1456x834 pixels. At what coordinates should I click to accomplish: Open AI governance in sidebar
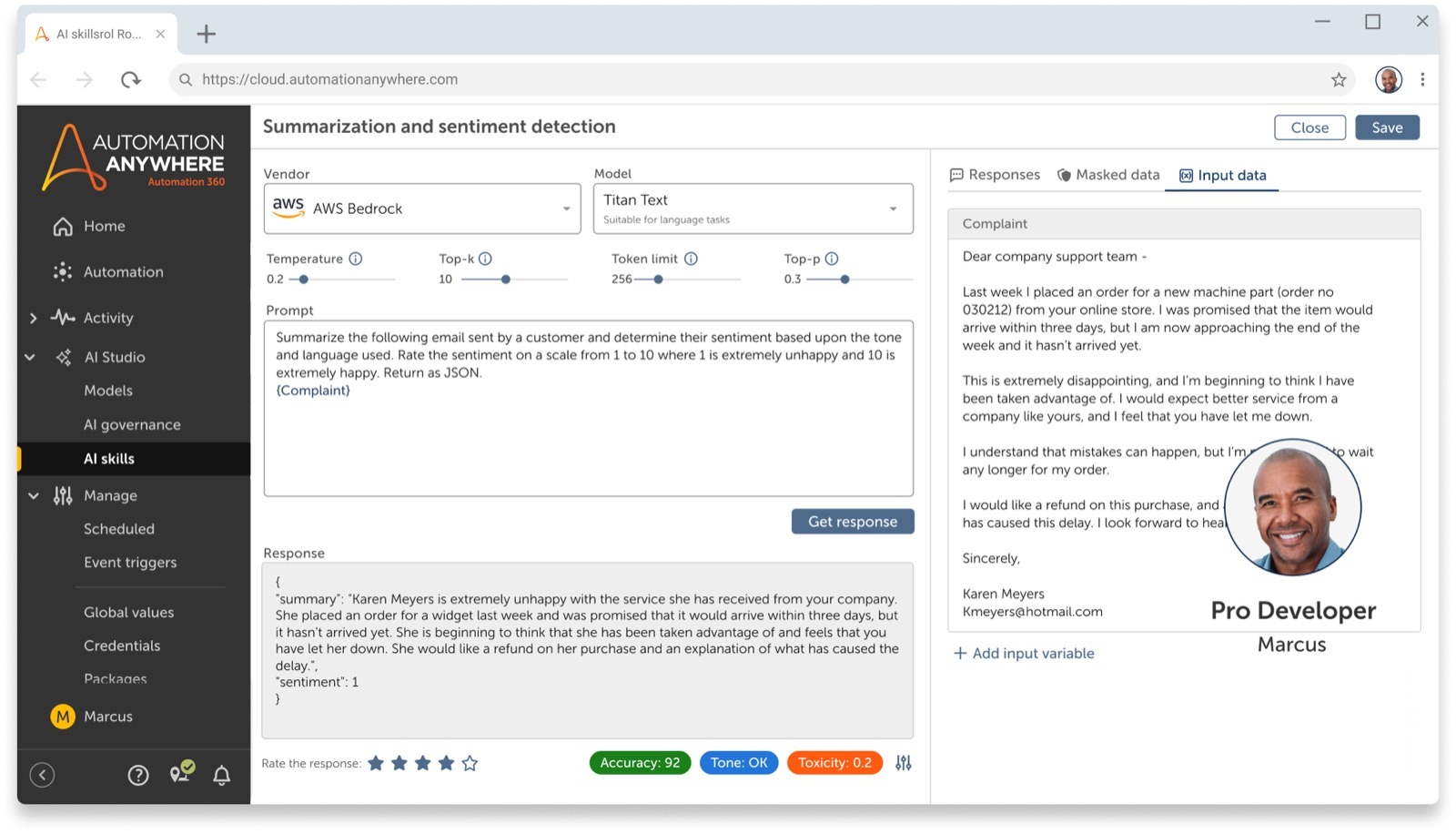(132, 425)
